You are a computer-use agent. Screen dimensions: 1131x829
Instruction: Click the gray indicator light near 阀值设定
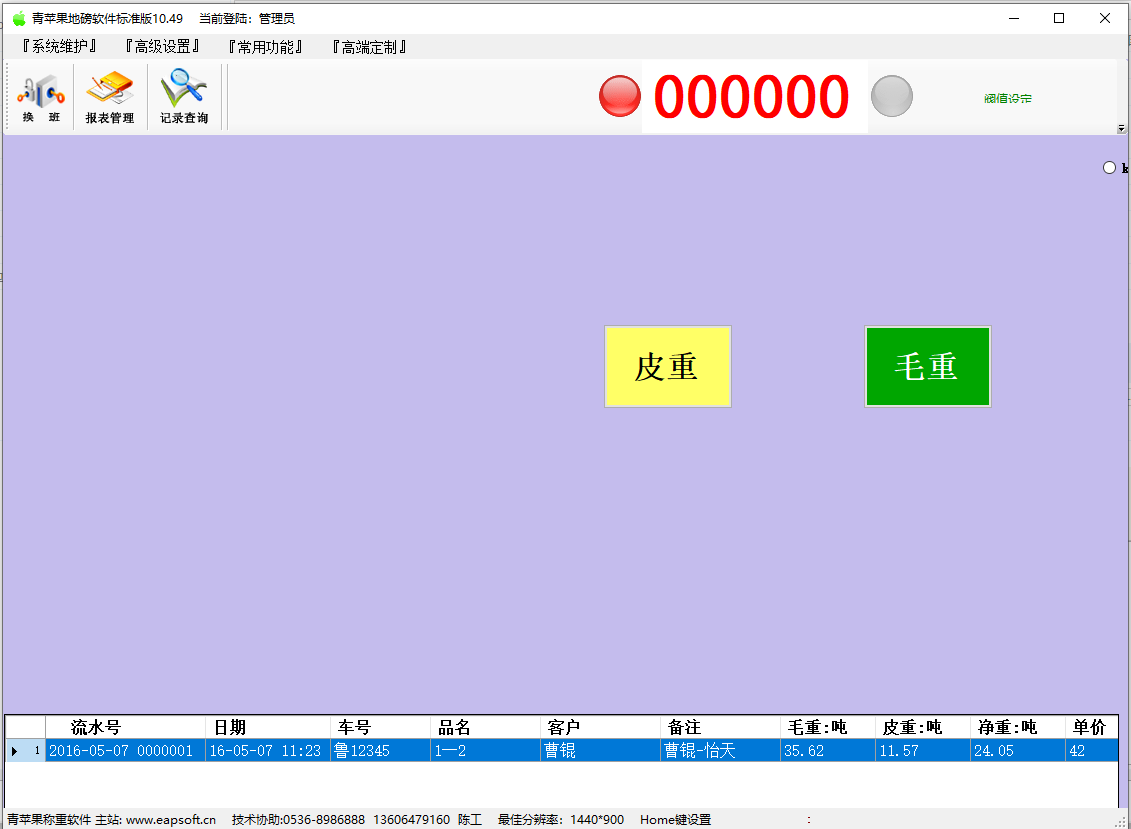tap(891, 95)
